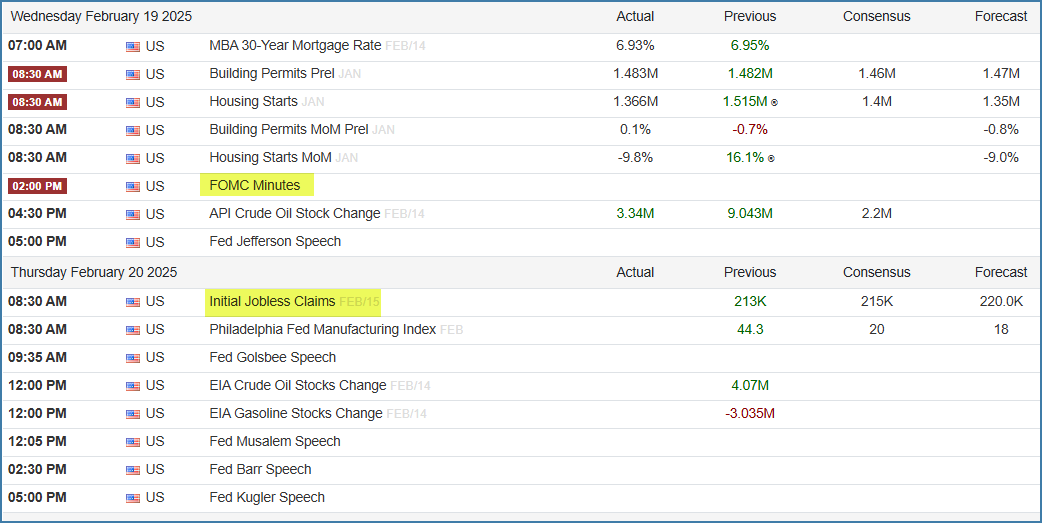The image size is (1042, 523).
Task: Click Actual column header in Thursday section
Action: pyautogui.click(x=635, y=272)
